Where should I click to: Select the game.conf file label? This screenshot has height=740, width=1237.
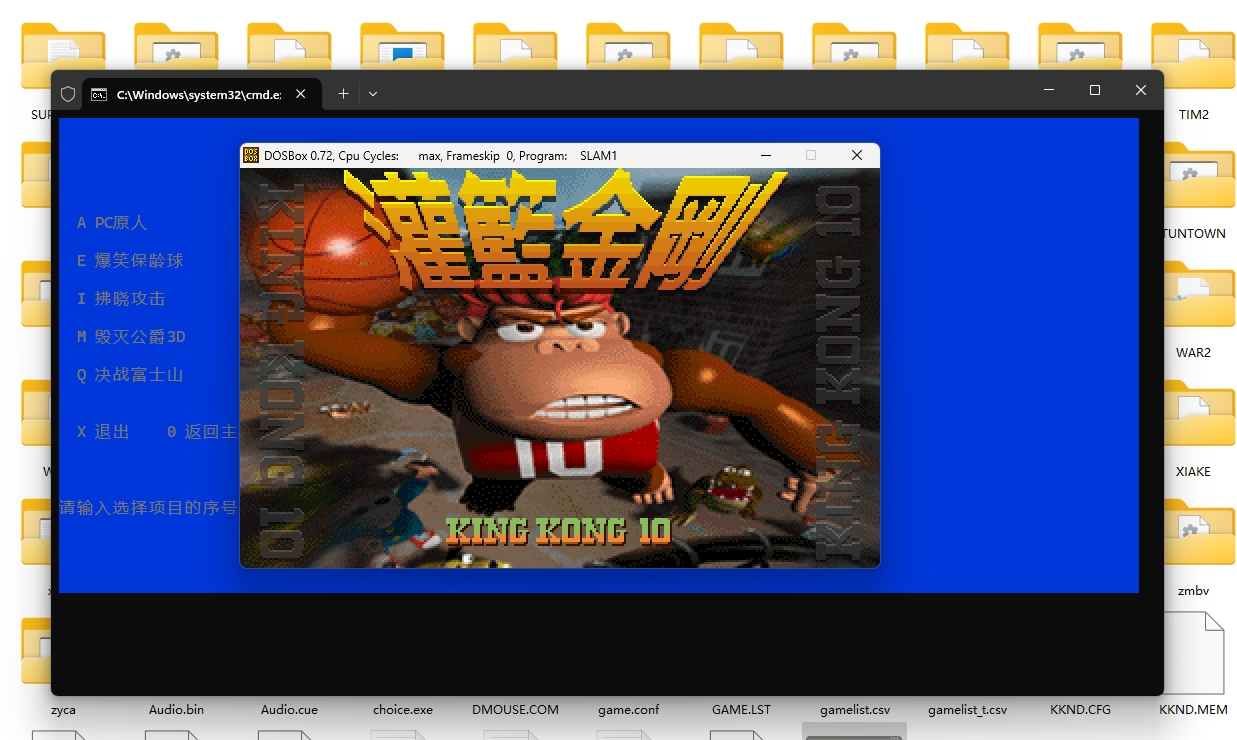click(x=628, y=710)
